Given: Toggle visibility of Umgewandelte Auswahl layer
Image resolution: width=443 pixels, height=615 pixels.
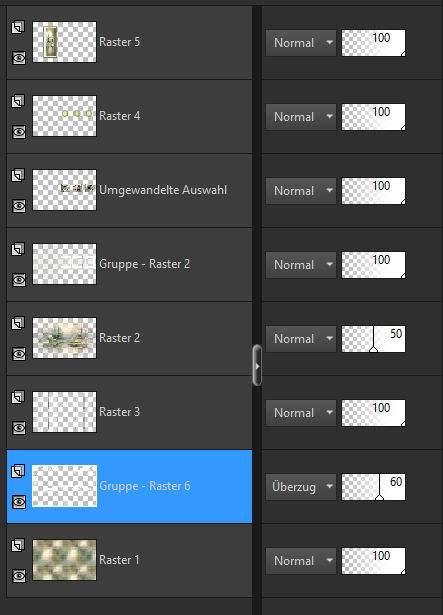Looking at the screenshot, I should pyautogui.click(x=19, y=206).
